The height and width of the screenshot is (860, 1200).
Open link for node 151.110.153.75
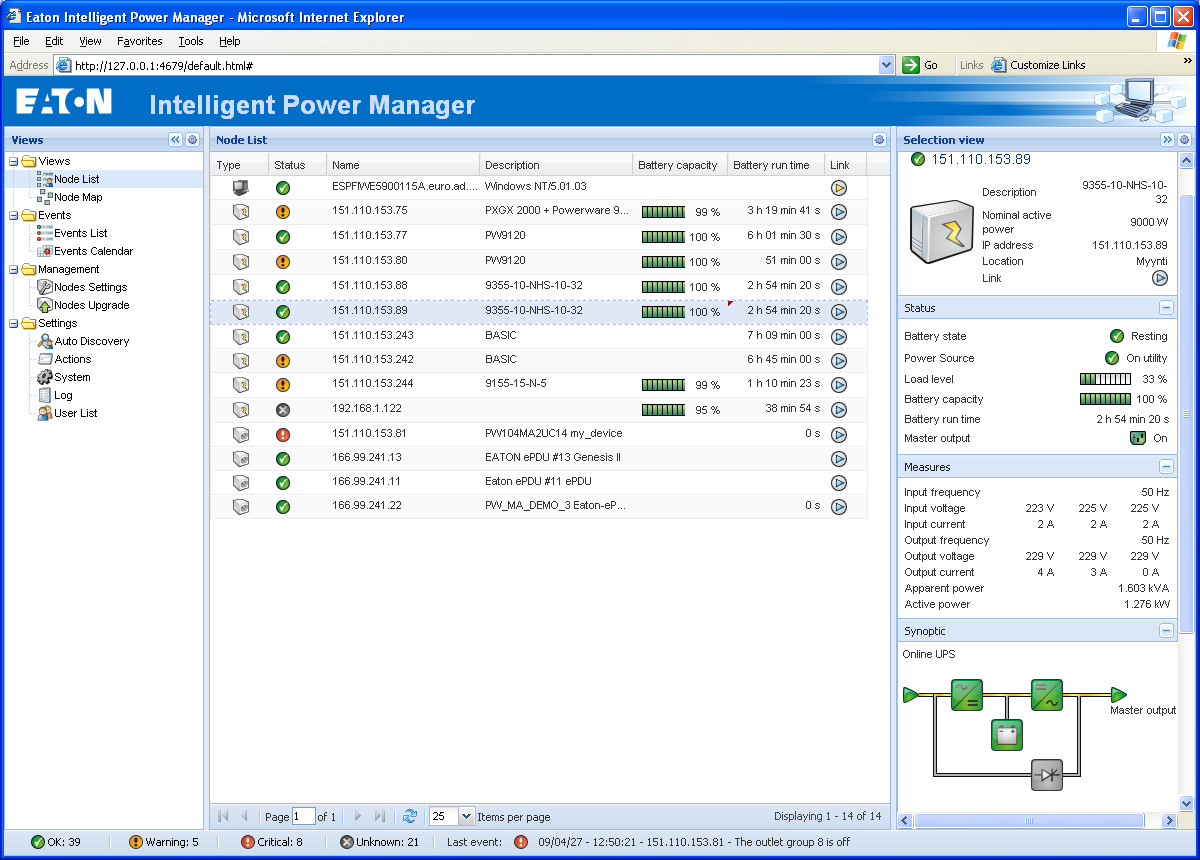tap(839, 212)
